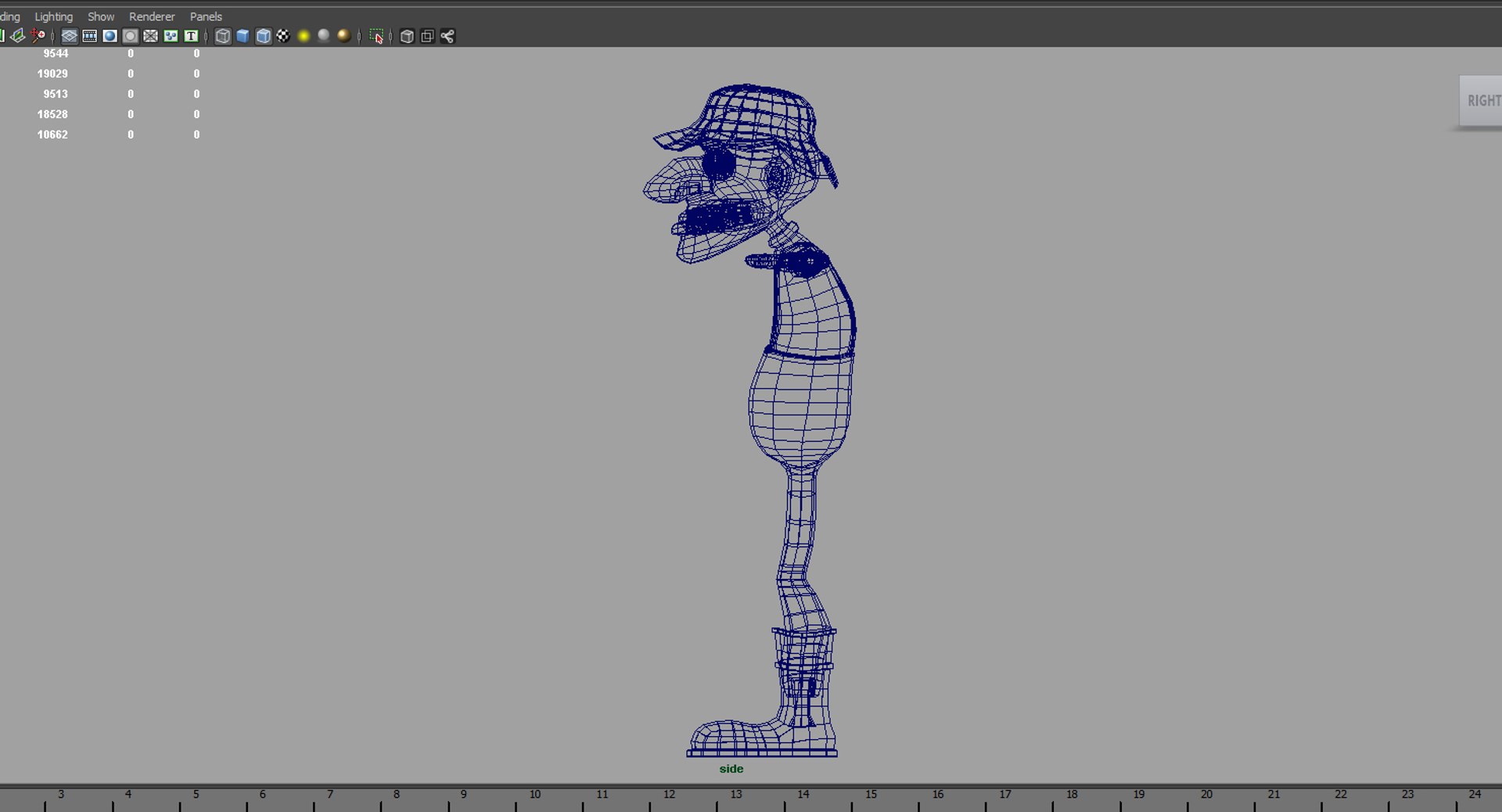Toggle the shadows grey sphere icon
1502x812 pixels.
pos(323,36)
